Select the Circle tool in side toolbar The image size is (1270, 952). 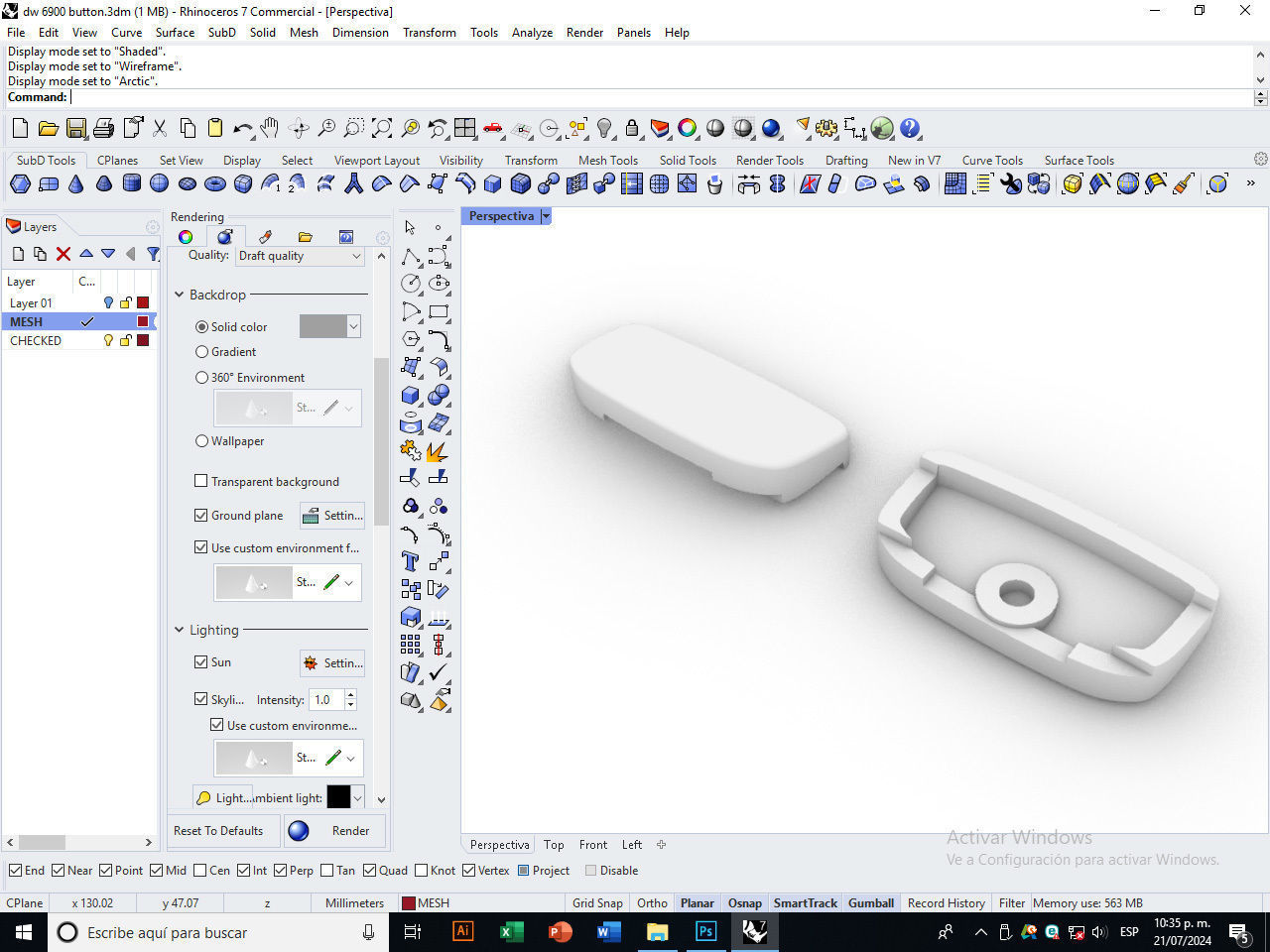pyautogui.click(x=411, y=284)
